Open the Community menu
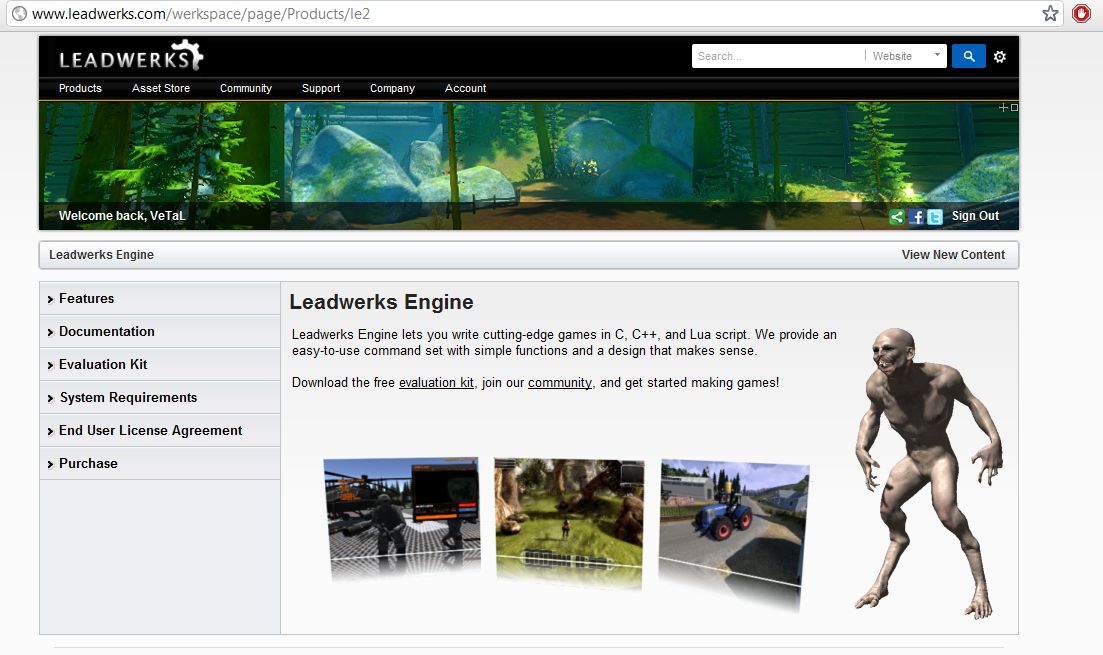The image size is (1103, 655). point(246,89)
